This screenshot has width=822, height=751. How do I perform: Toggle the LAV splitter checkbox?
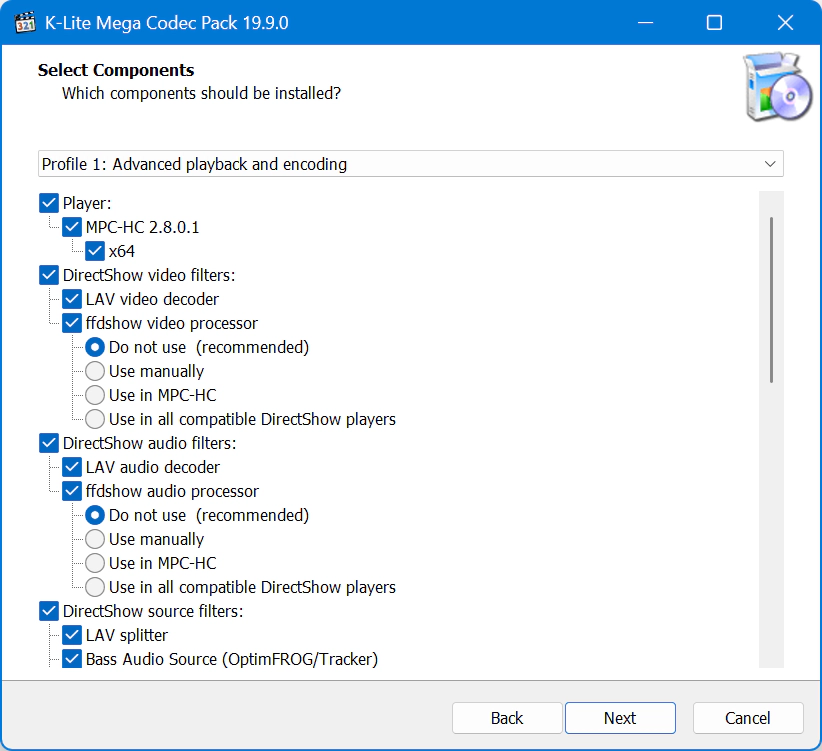72,635
